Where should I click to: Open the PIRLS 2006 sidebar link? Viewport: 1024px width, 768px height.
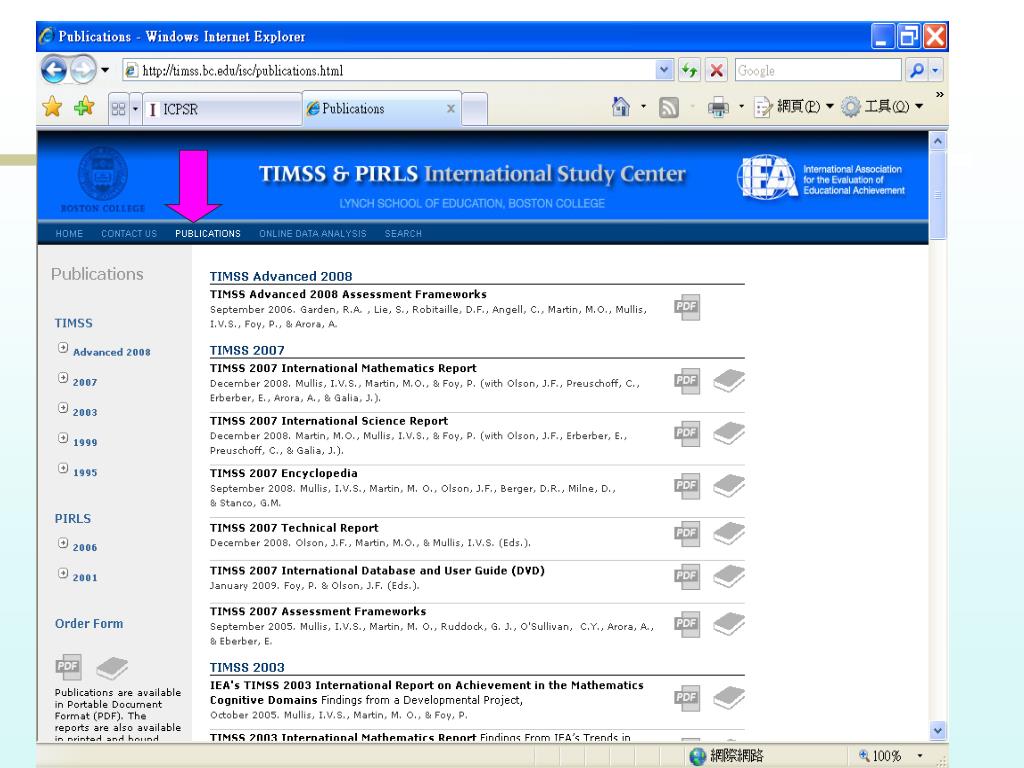(85, 547)
